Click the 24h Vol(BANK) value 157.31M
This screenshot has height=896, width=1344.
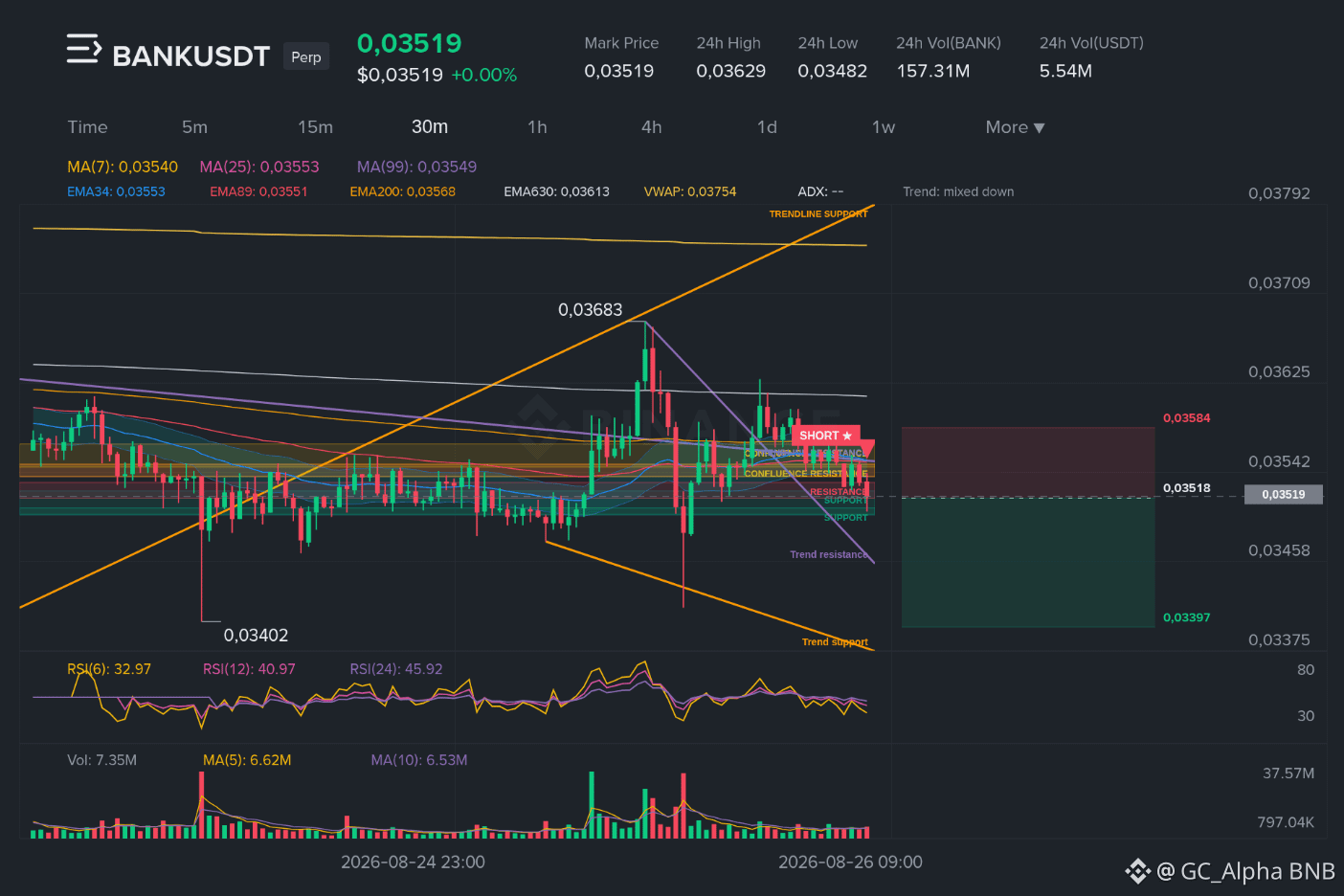point(932,71)
